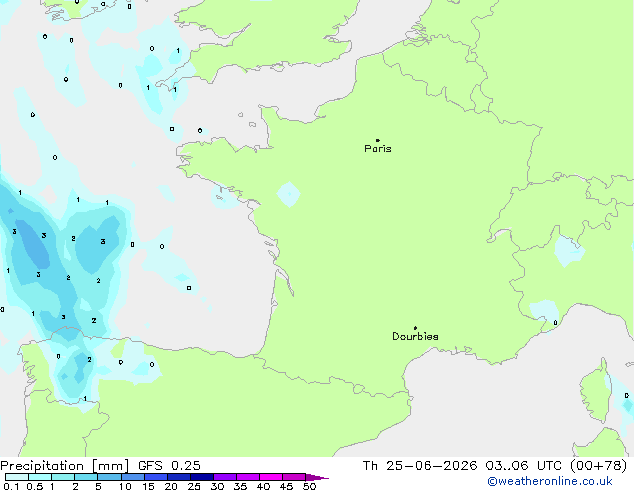
Task: Click the '(00+78)' forecast offset text
Action: (599, 466)
